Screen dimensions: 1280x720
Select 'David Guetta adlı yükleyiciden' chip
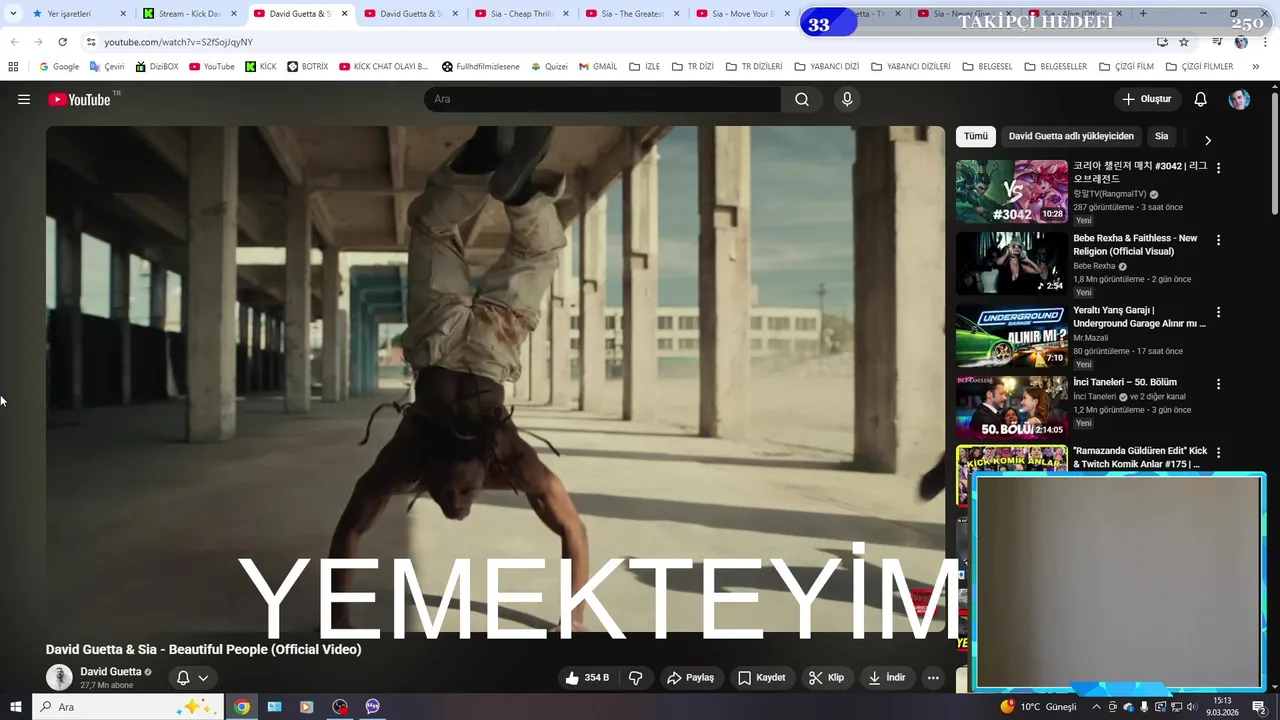1071,136
